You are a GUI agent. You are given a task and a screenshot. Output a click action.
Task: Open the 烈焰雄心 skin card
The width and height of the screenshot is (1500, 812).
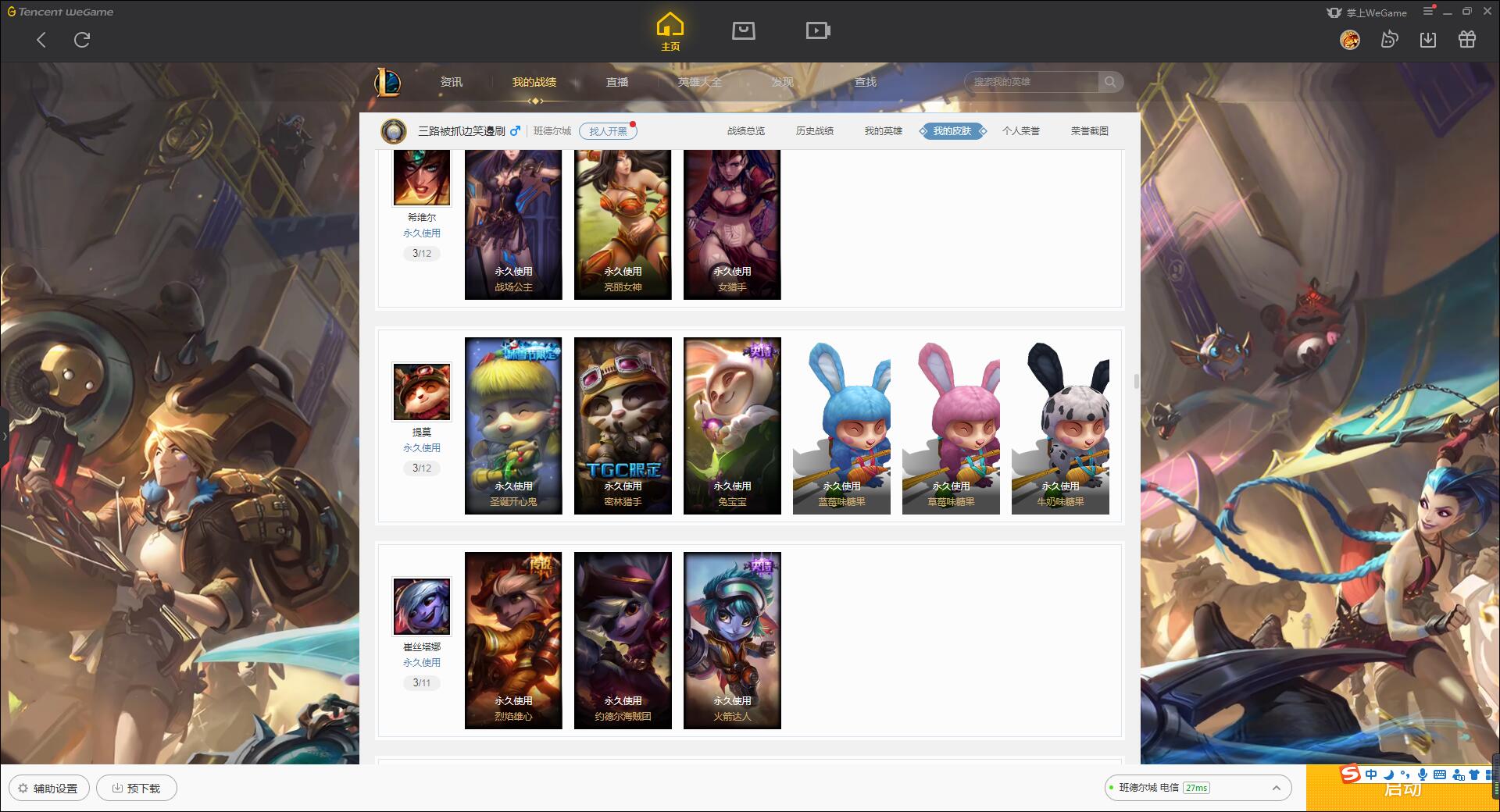click(513, 640)
